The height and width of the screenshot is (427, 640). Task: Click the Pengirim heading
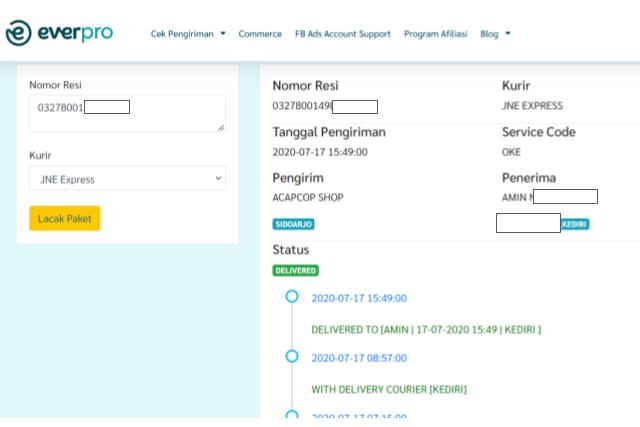298,178
